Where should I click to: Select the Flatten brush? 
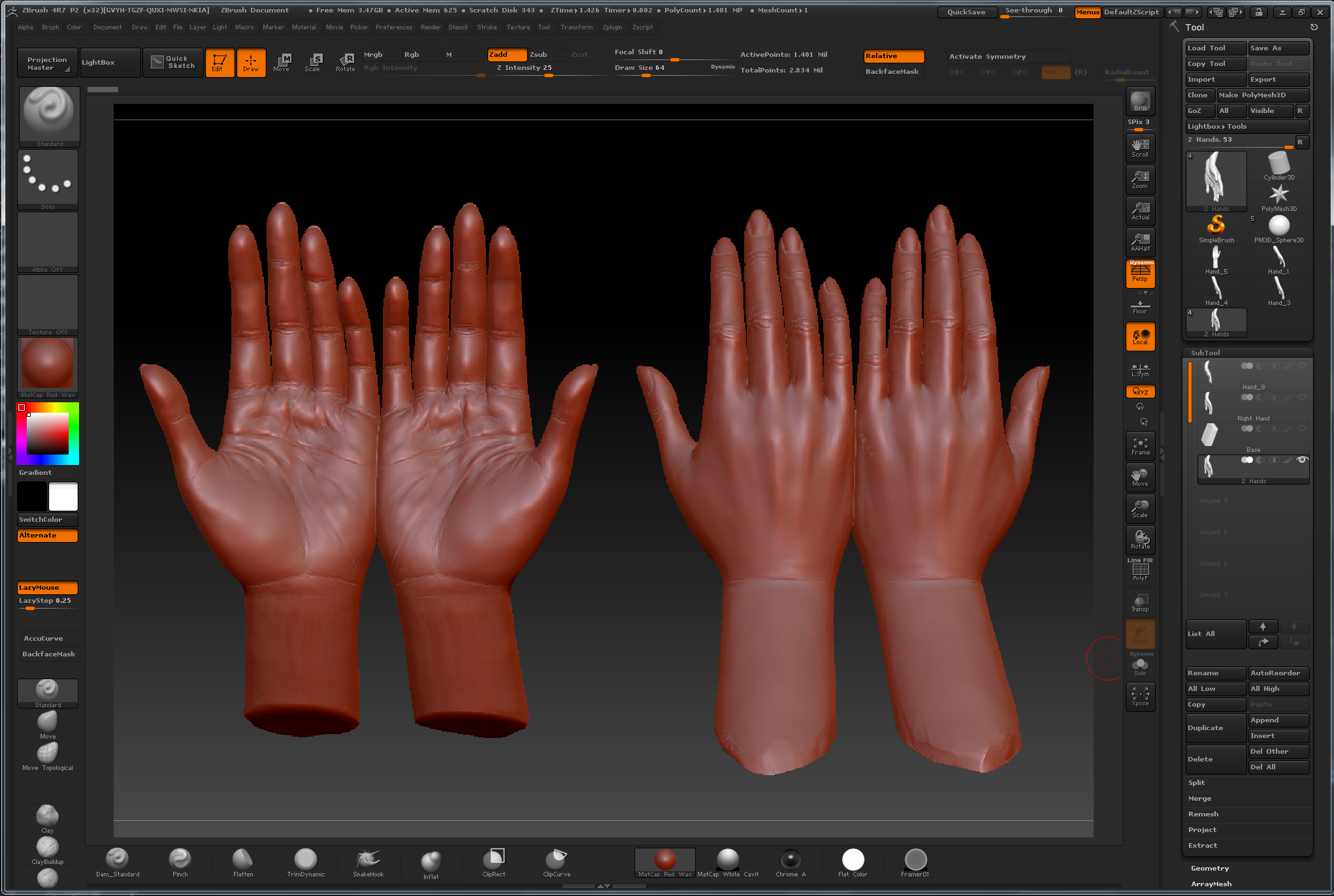[242, 861]
